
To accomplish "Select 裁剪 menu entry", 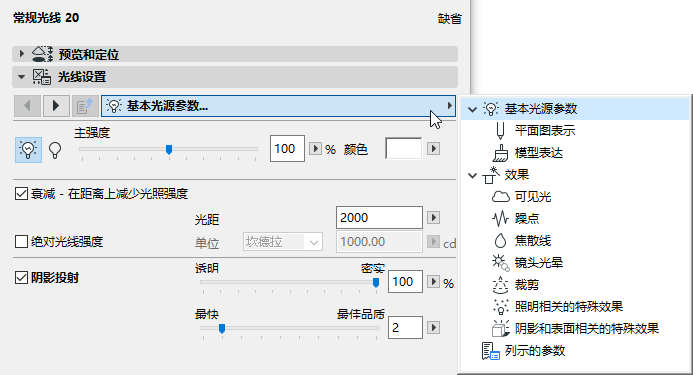I will click(x=527, y=285).
